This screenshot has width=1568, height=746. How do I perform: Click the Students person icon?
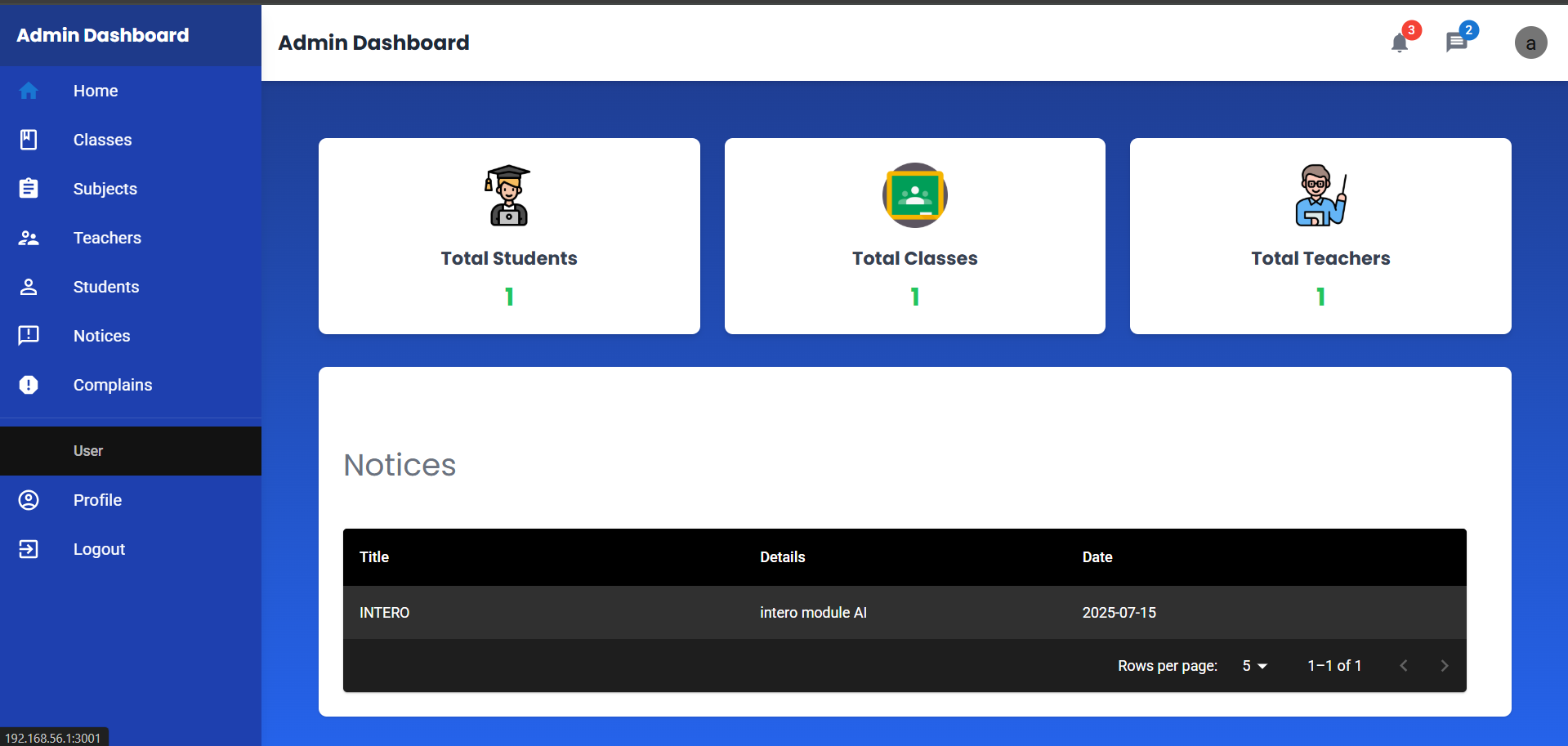click(29, 287)
